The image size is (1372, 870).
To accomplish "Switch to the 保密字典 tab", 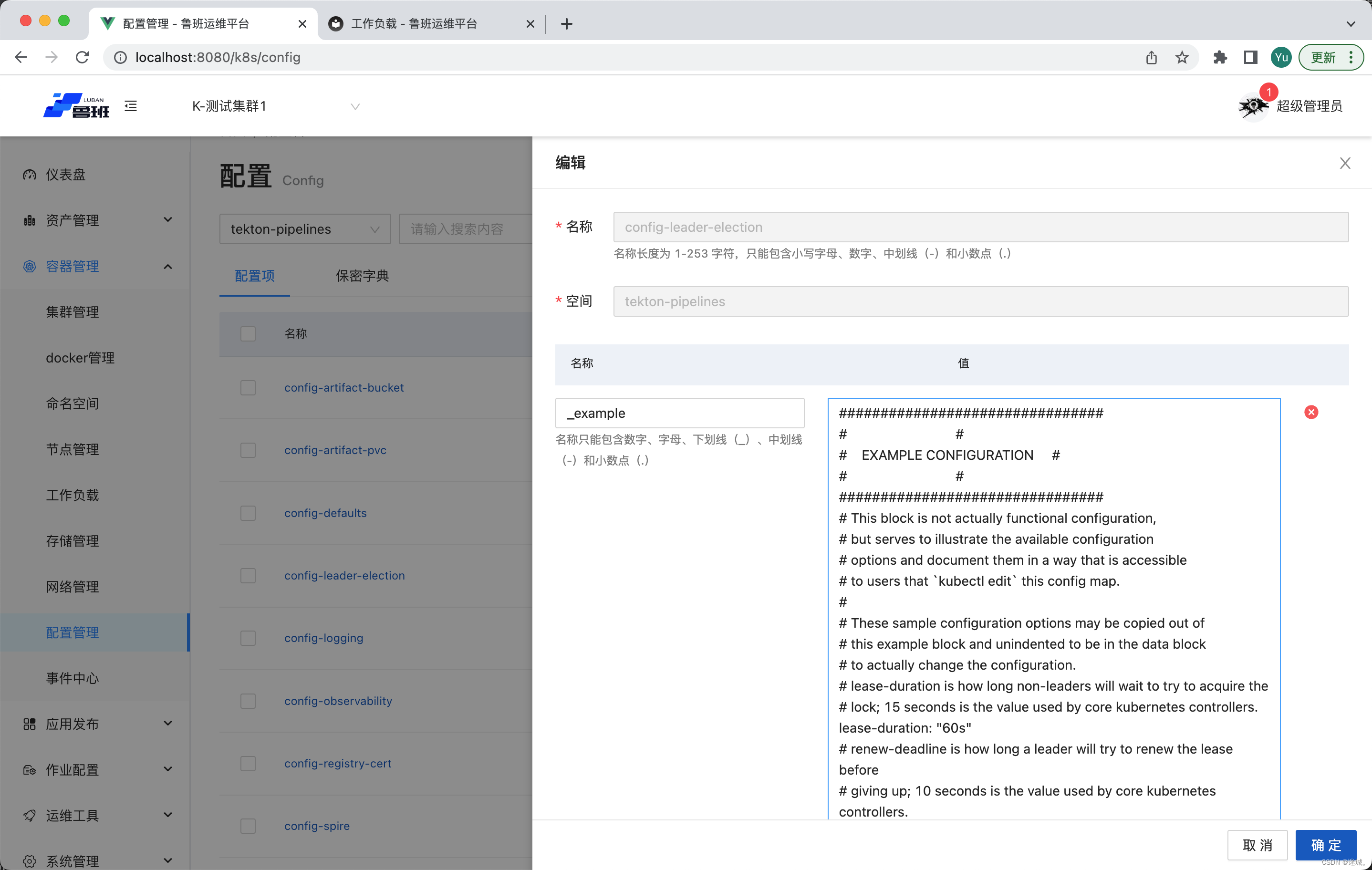I will point(363,276).
